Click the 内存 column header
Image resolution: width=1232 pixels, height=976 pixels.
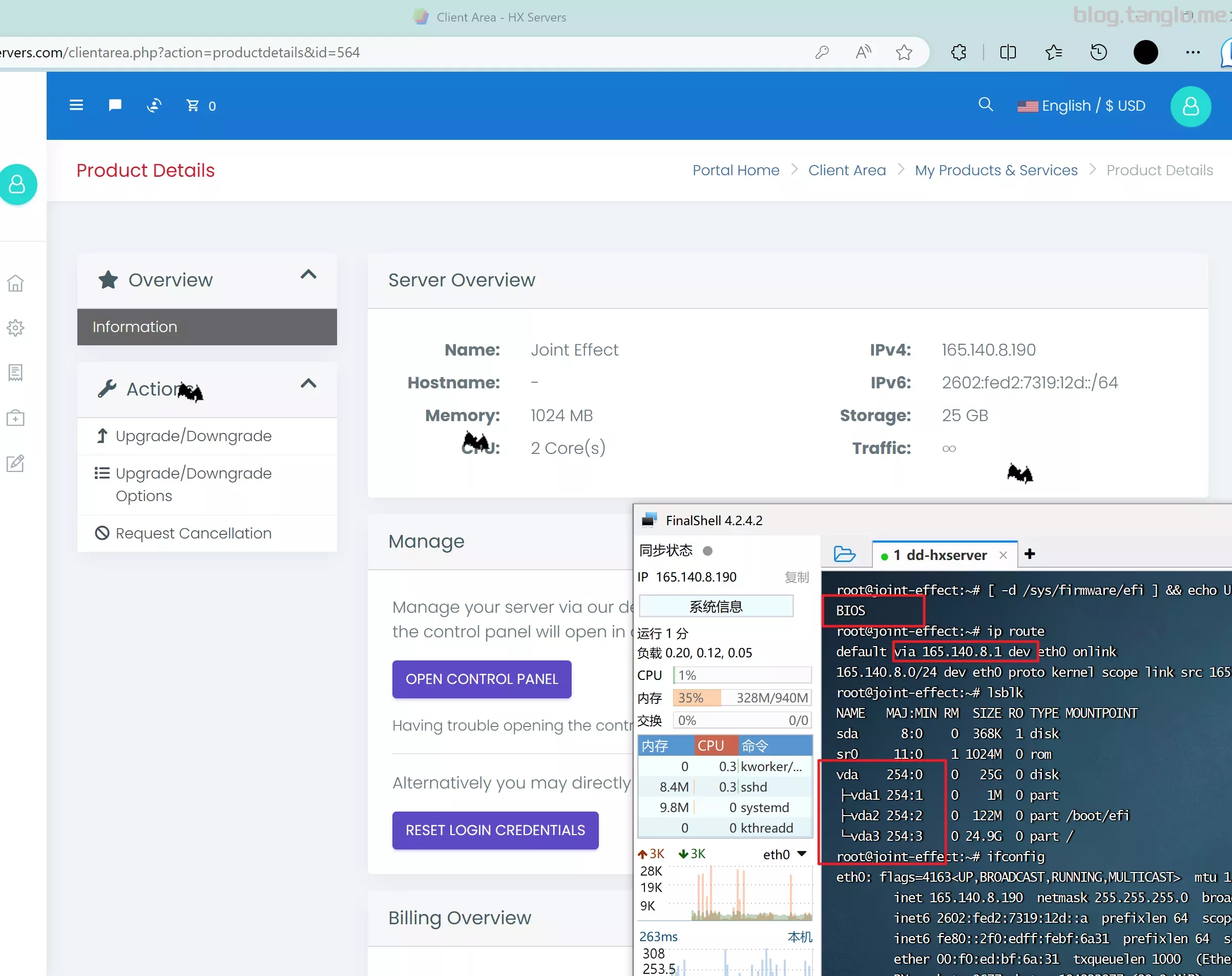pos(666,746)
